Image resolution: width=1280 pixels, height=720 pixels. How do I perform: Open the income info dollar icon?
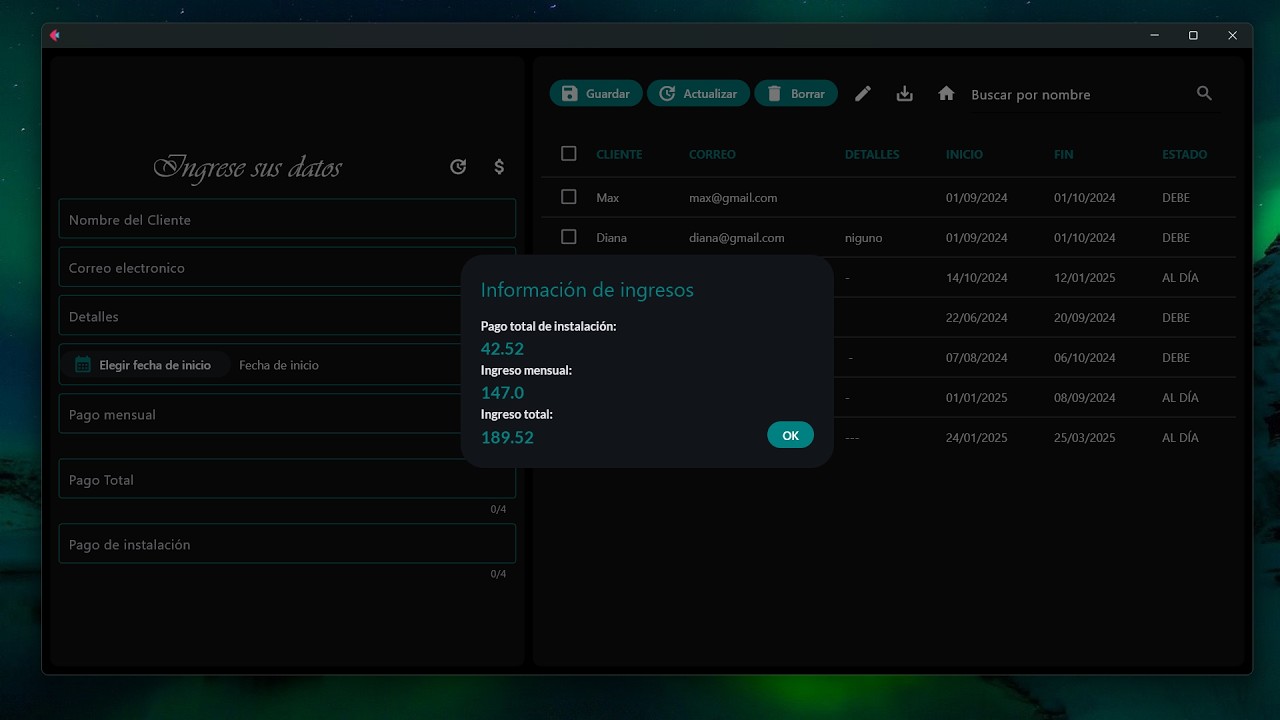(x=499, y=167)
